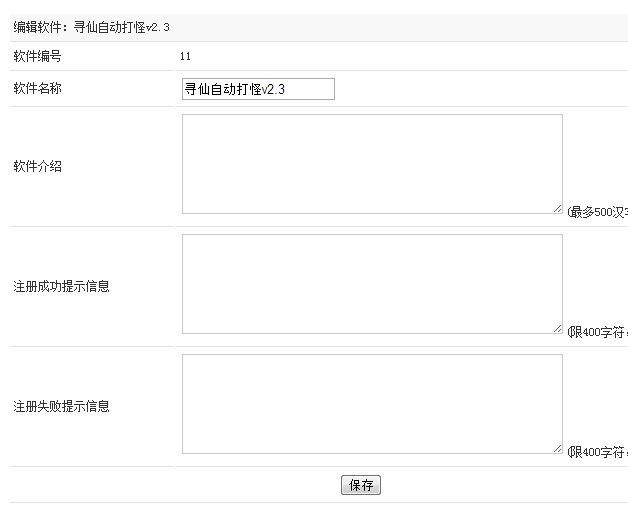Click the 寻仙自动打怪v2.3 title in the header
This screenshot has width=628, height=509.
[122, 27]
